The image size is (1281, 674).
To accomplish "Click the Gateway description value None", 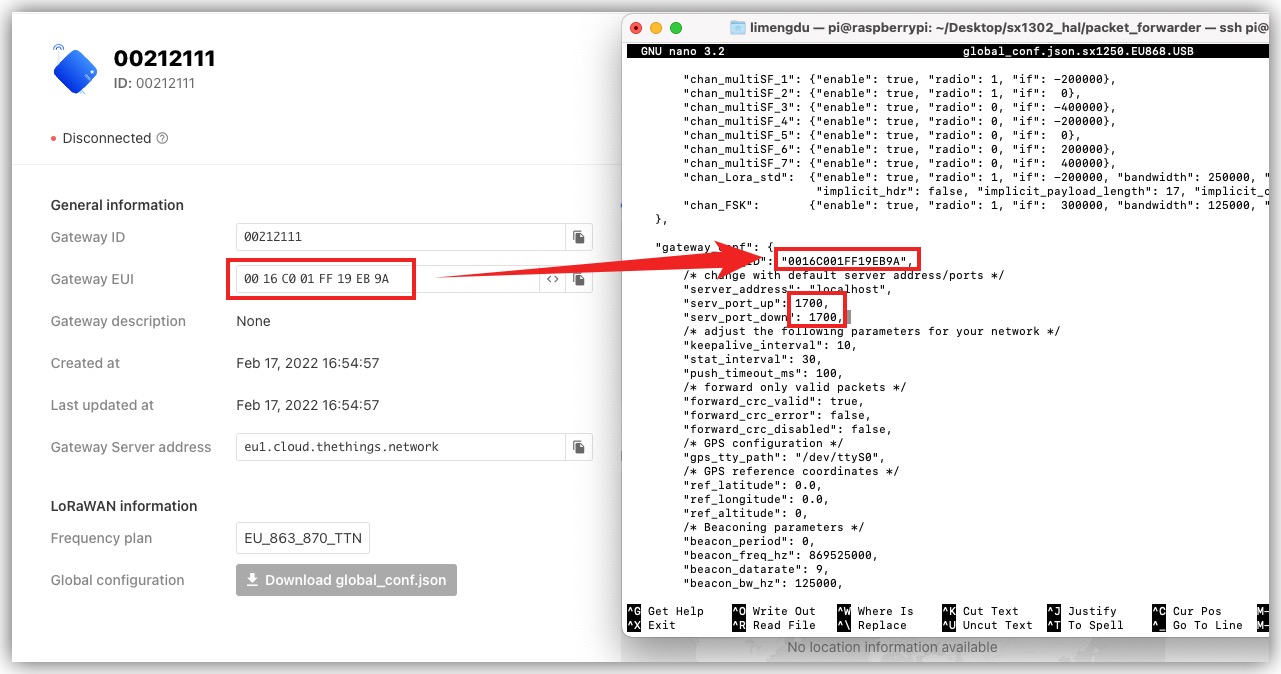I will point(254,321).
